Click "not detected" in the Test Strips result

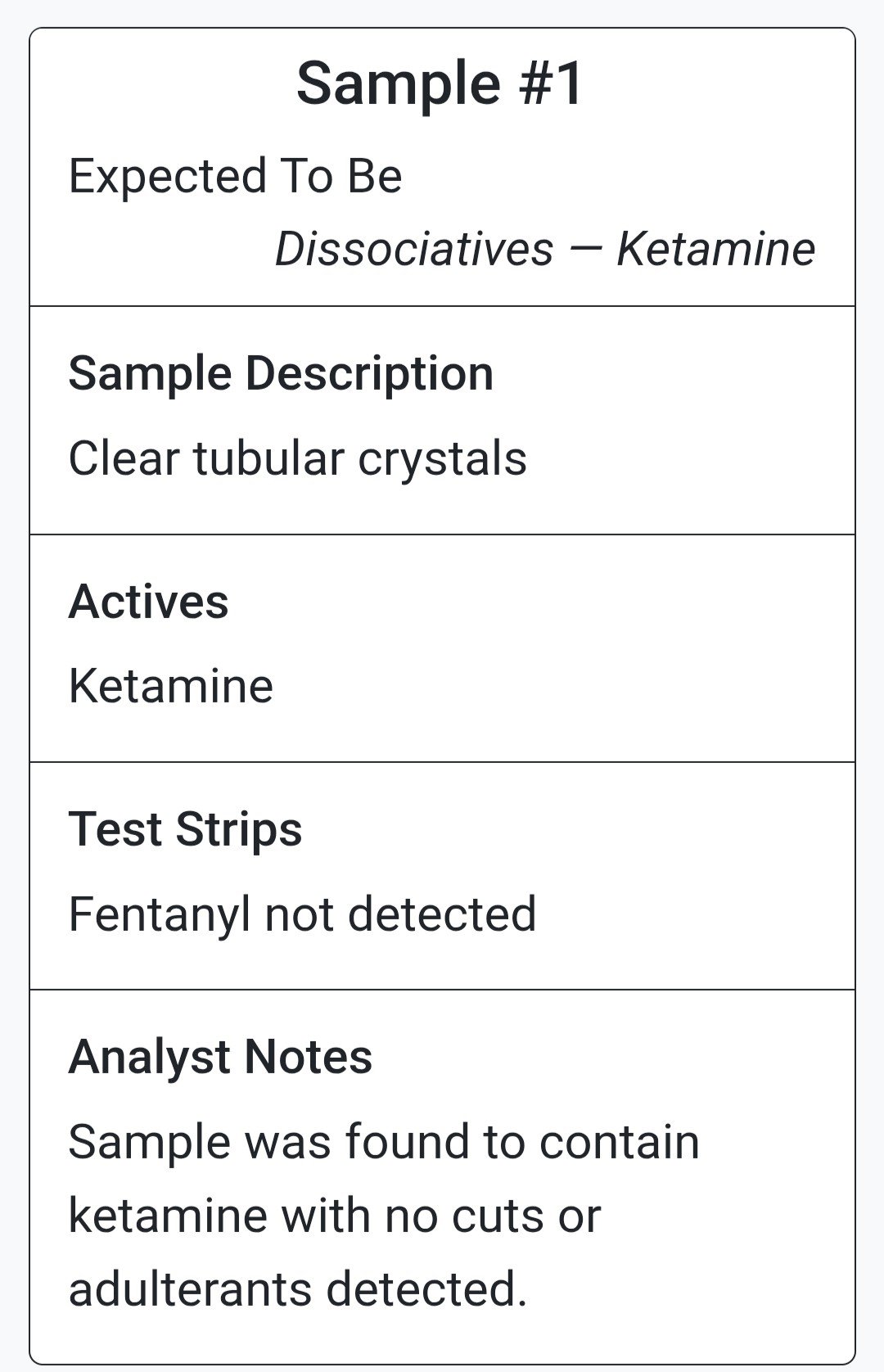click(401, 914)
